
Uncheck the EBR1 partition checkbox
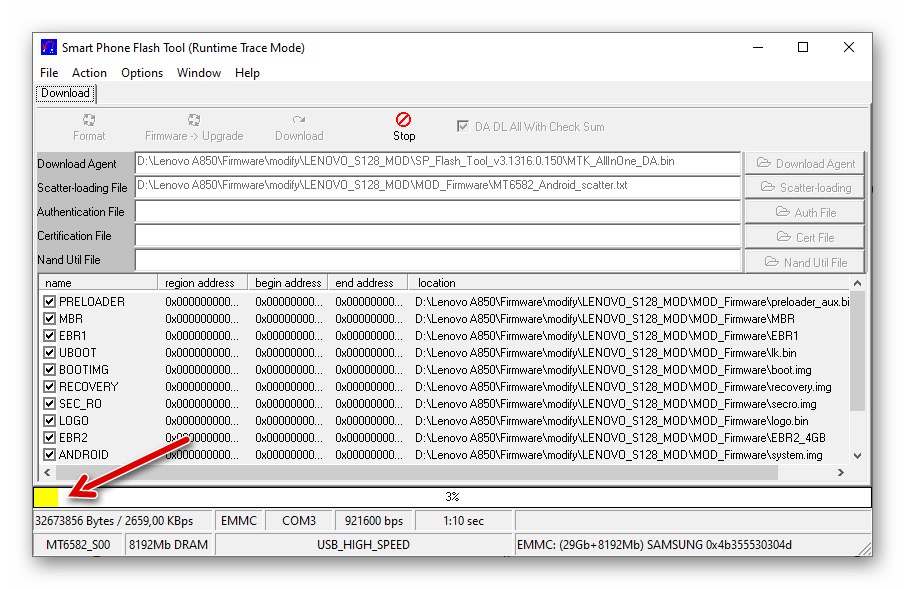(49, 335)
